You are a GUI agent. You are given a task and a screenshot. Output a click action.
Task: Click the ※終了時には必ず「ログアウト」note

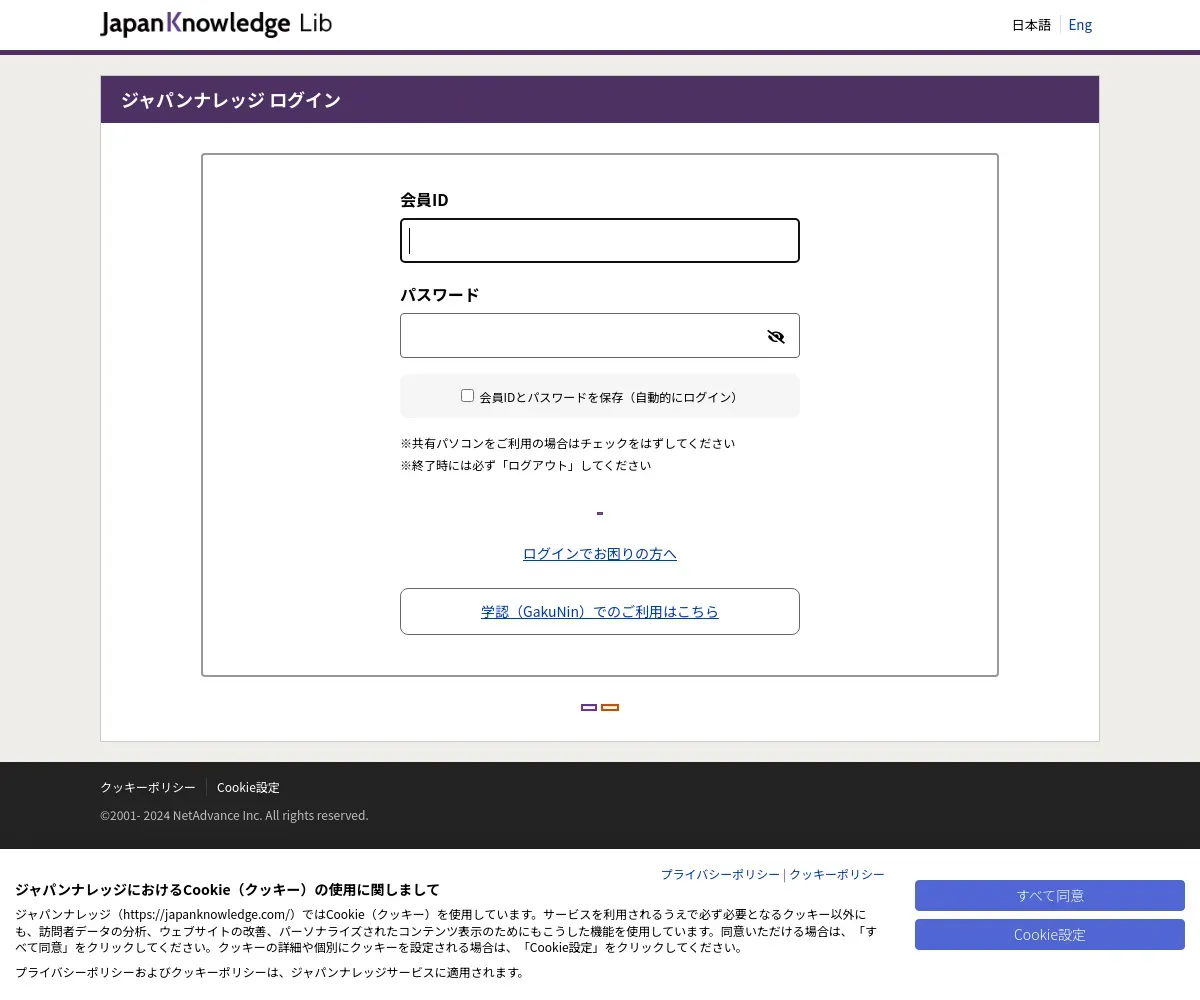click(x=526, y=466)
